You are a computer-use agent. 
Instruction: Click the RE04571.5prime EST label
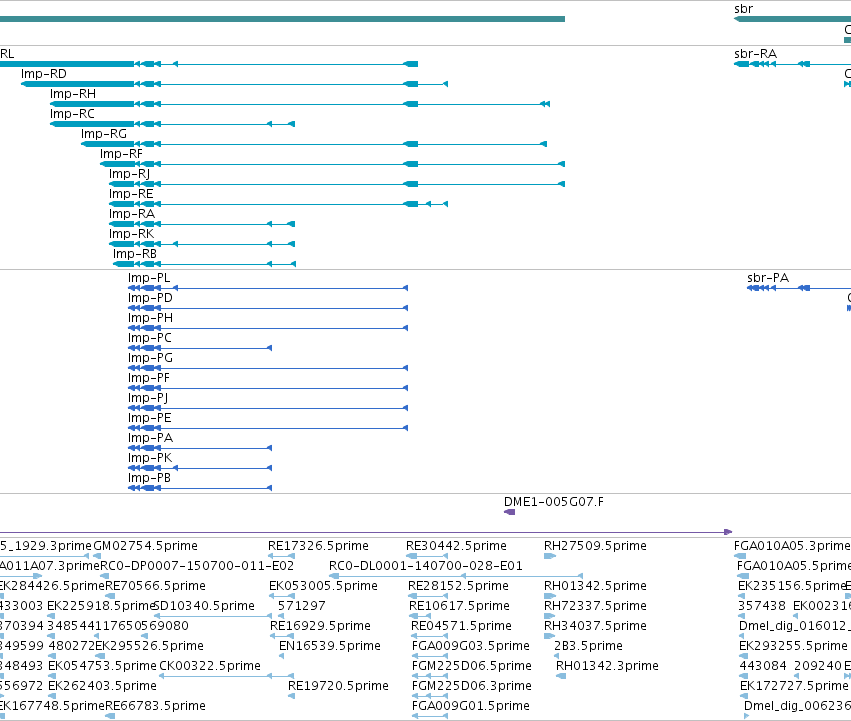pos(461,626)
